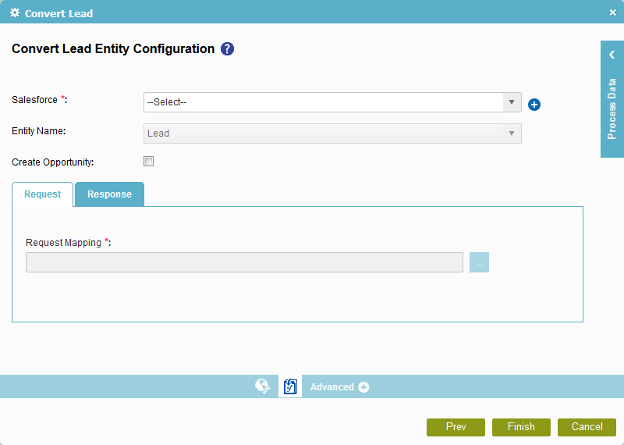Close the Convert Lead dialog
Viewport: 624px width, 445px height.
point(613,13)
